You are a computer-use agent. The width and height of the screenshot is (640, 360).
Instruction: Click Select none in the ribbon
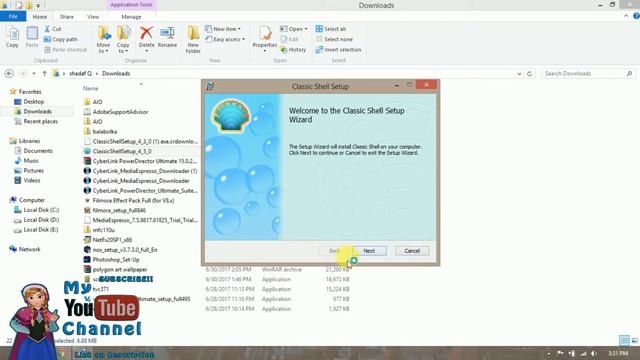click(x=334, y=39)
